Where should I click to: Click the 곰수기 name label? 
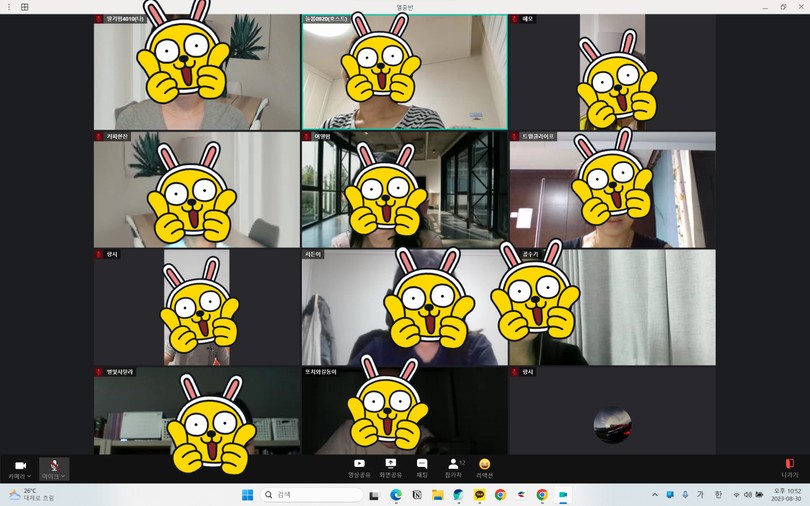(531, 254)
